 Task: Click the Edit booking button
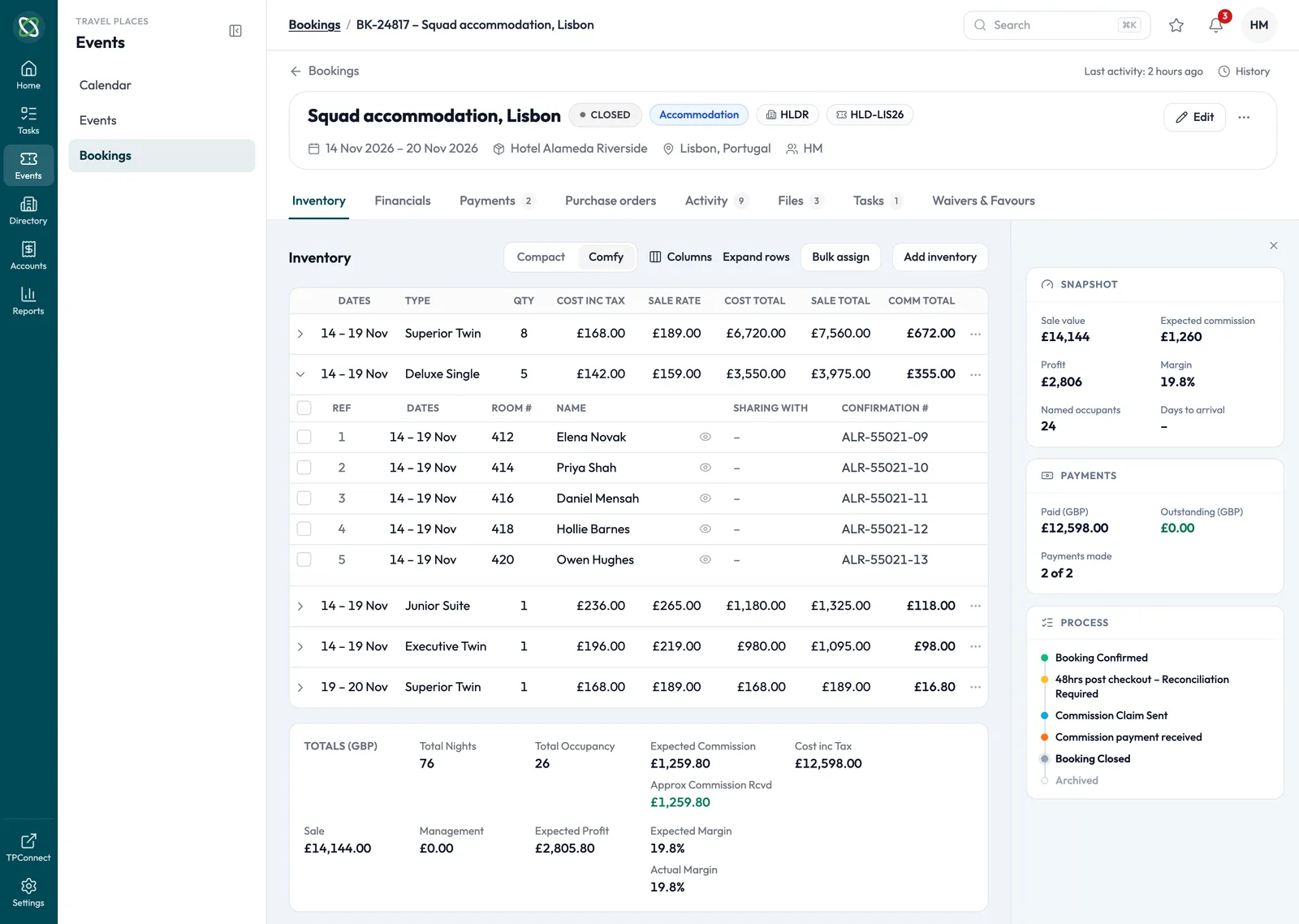pyautogui.click(x=1194, y=118)
